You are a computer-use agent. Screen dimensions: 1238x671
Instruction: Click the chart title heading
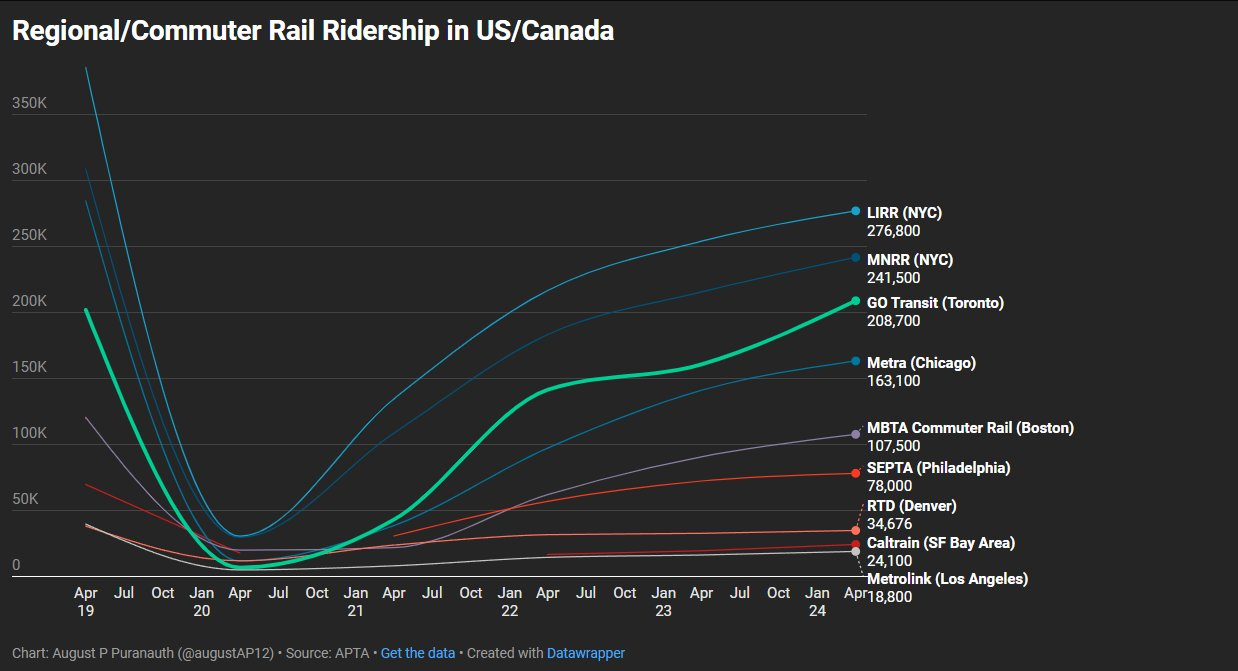point(313,31)
